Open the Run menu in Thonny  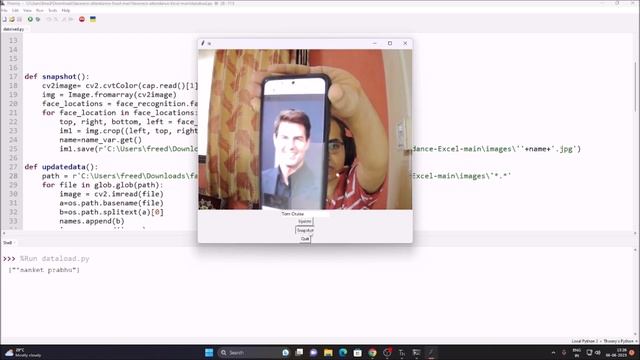(x=40, y=10)
